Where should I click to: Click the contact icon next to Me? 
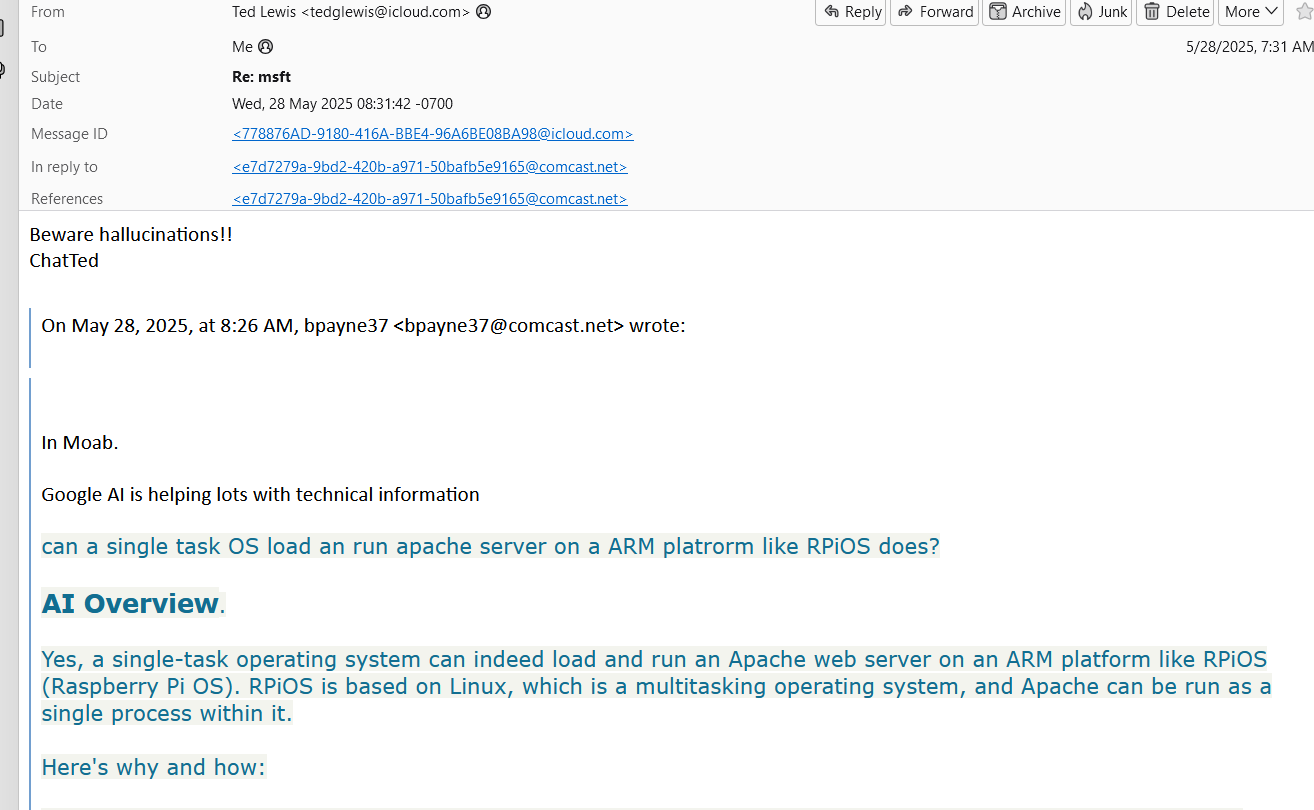(265, 46)
